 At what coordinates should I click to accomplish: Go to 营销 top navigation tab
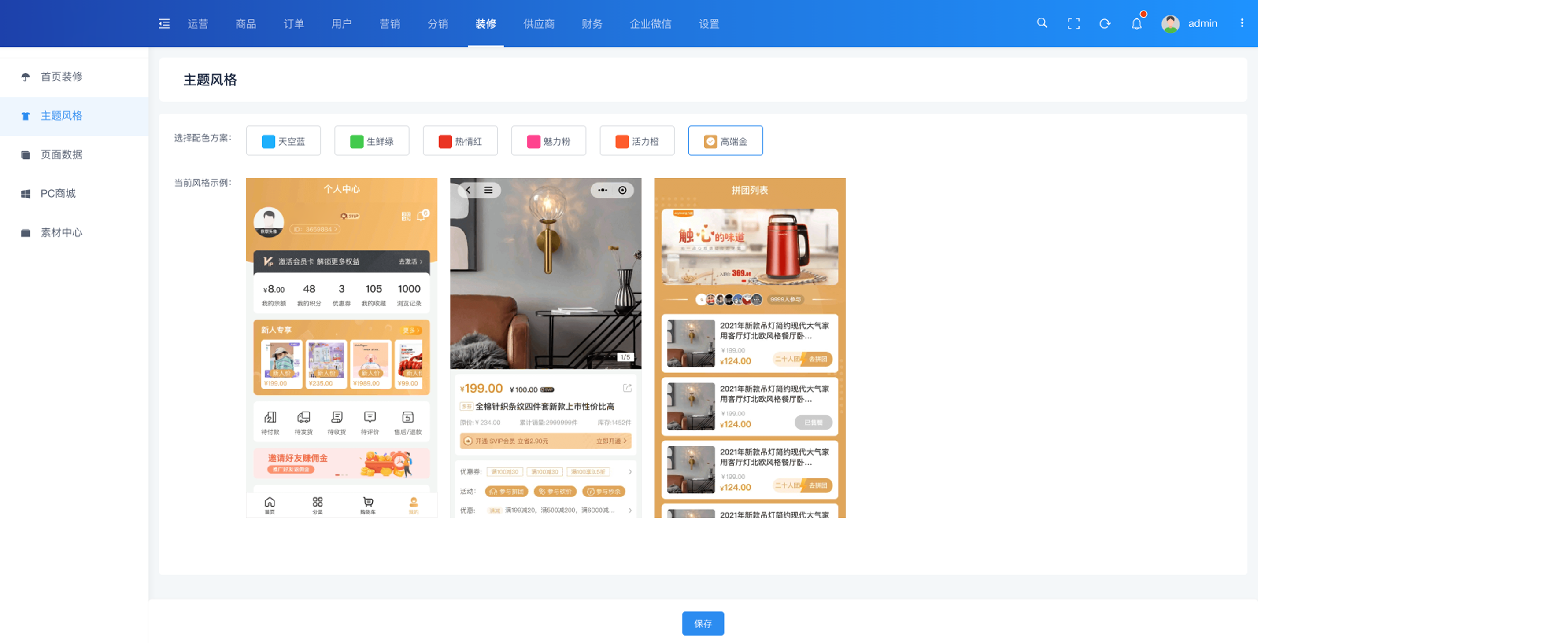click(389, 24)
